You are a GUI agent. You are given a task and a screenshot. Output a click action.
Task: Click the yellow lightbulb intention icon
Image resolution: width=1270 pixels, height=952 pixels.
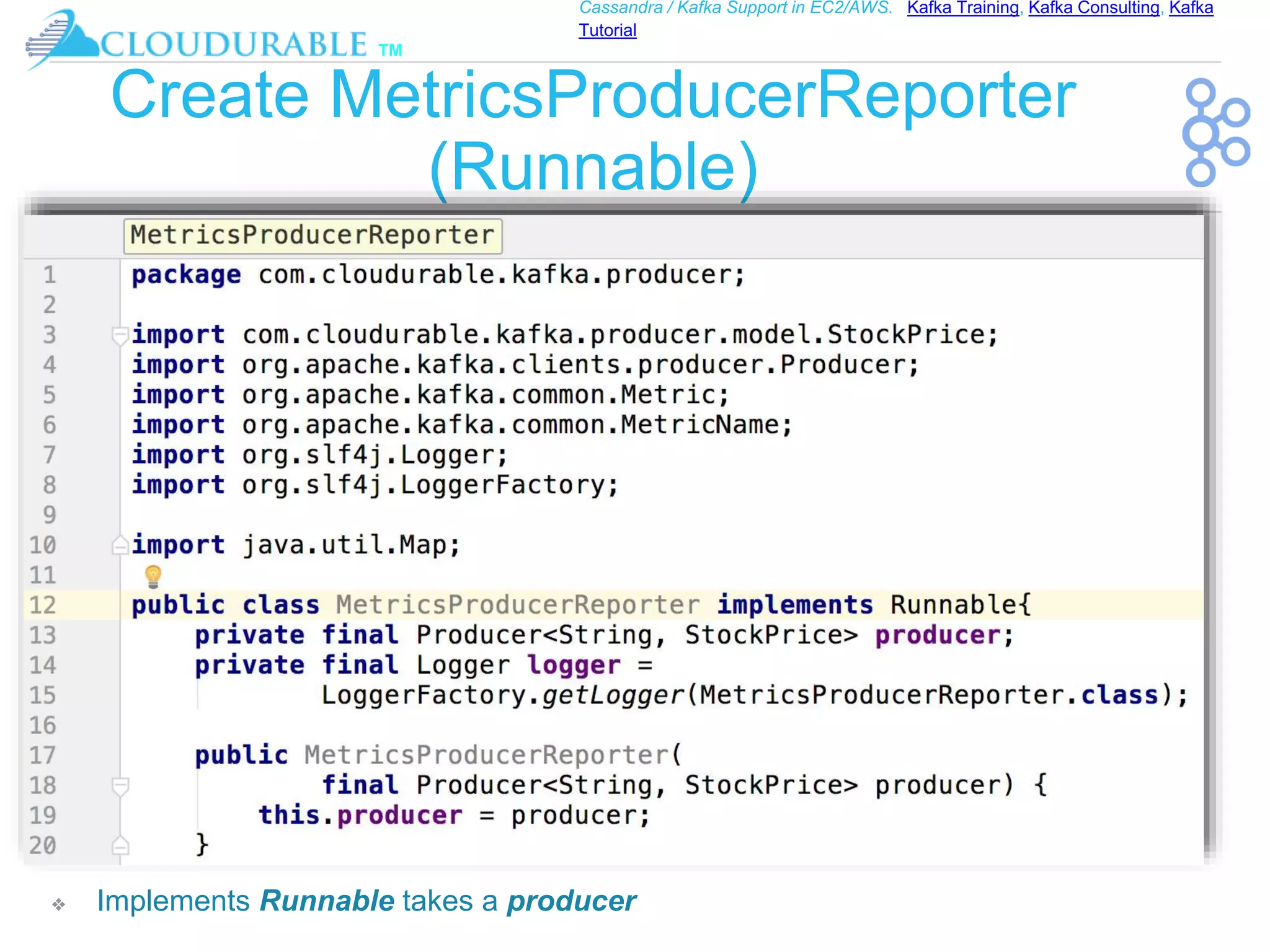coord(153,576)
